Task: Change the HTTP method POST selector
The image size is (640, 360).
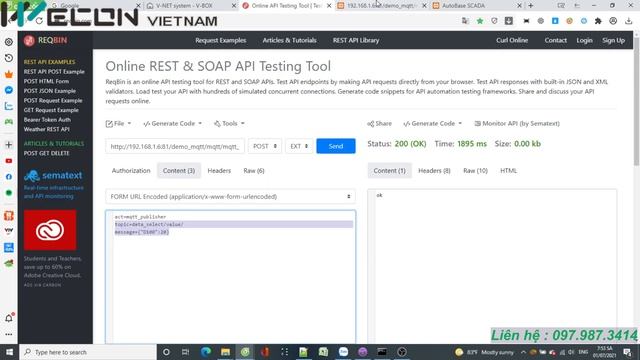Action: 265,146
